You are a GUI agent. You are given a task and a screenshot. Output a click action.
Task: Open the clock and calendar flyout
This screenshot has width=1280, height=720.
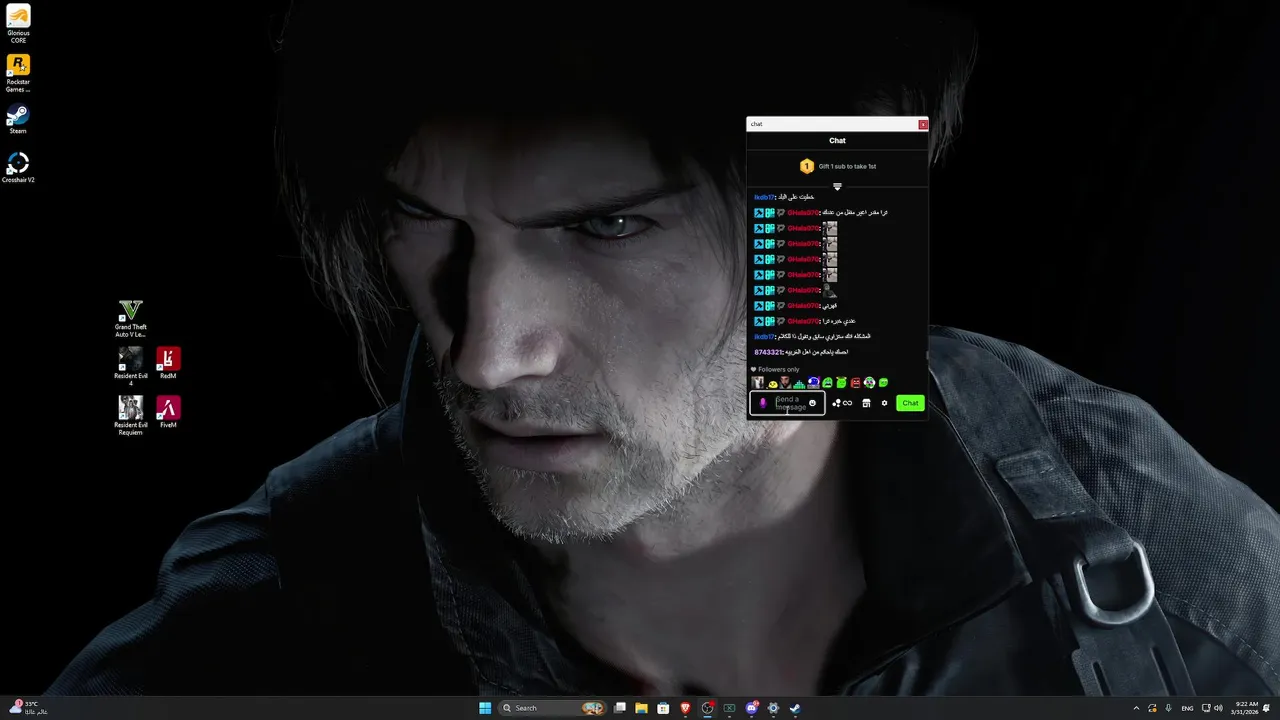click(x=1246, y=708)
